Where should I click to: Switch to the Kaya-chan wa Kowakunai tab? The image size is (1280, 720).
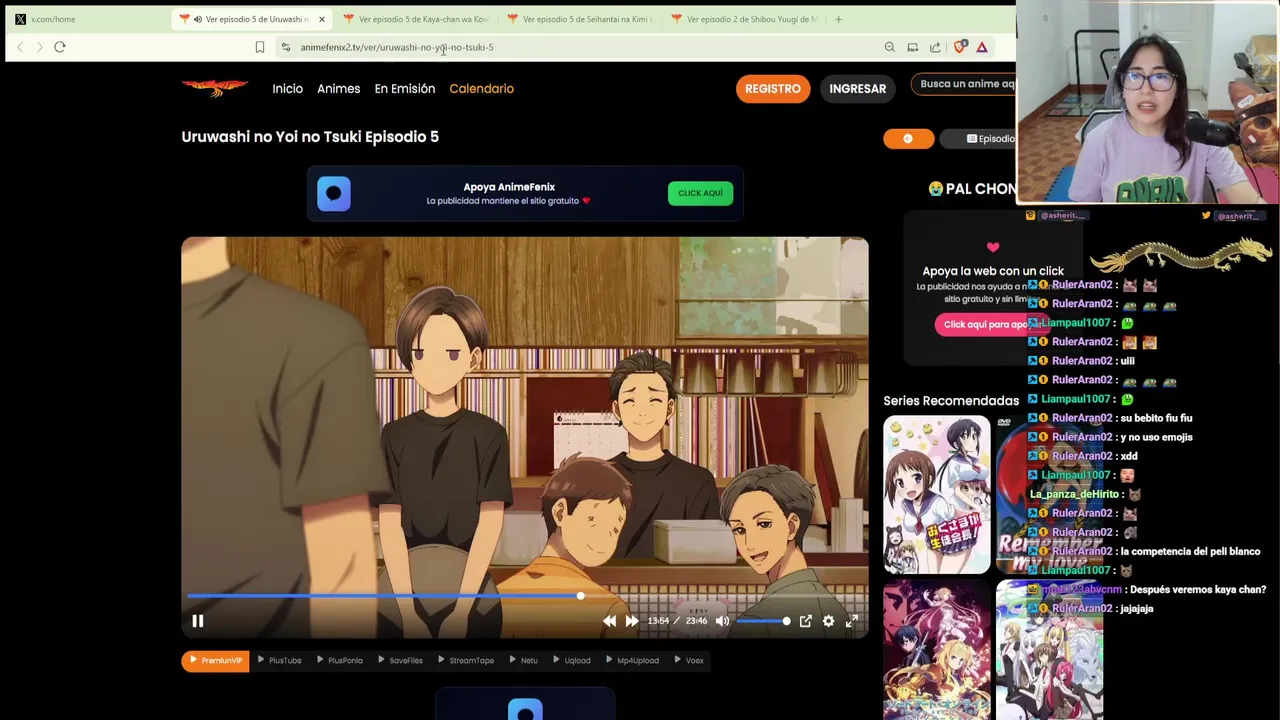pyautogui.click(x=416, y=19)
